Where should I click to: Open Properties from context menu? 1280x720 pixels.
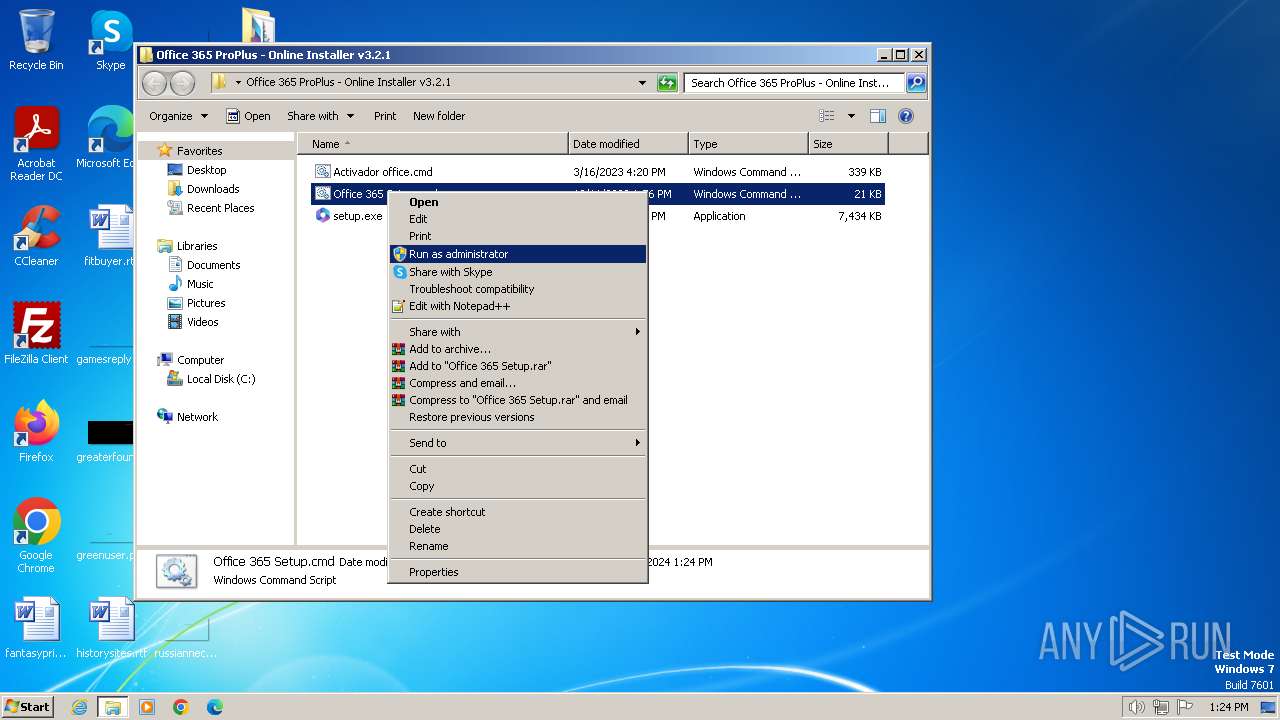(x=517, y=572)
